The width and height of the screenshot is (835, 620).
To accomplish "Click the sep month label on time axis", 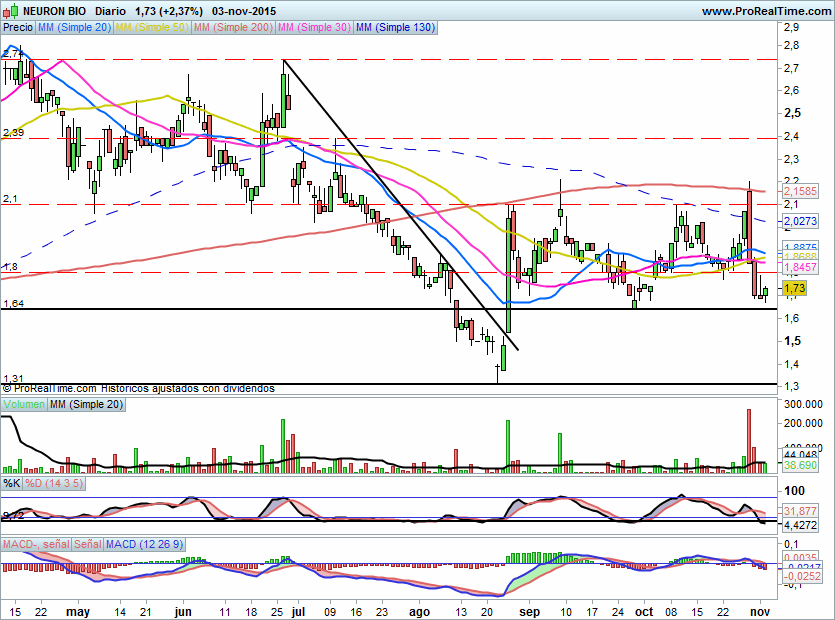I will (x=529, y=612).
